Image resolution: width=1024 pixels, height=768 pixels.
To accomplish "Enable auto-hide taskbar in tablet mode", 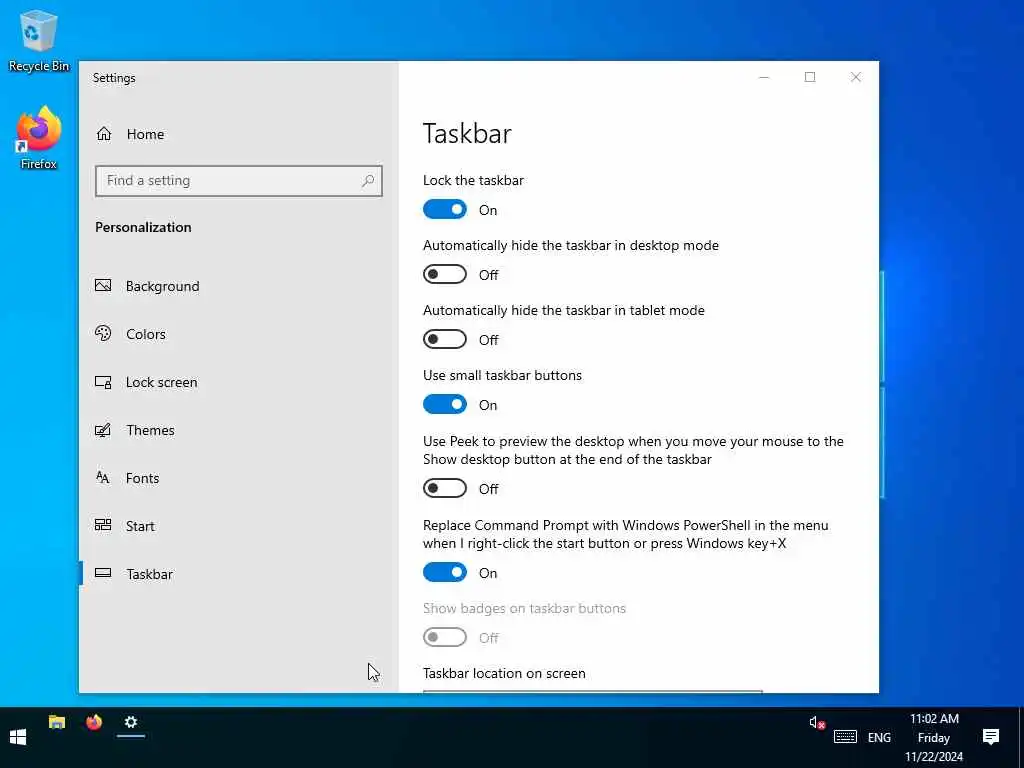I will pos(445,340).
